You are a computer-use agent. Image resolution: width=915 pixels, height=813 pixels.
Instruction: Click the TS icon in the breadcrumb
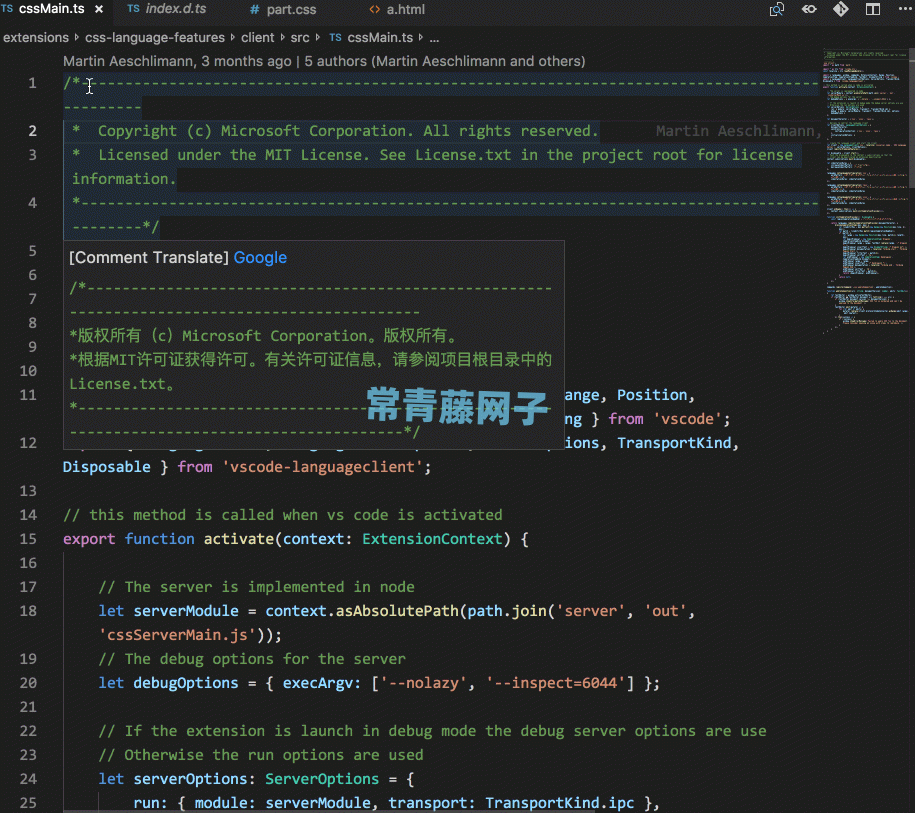click(x=336, y=37)
